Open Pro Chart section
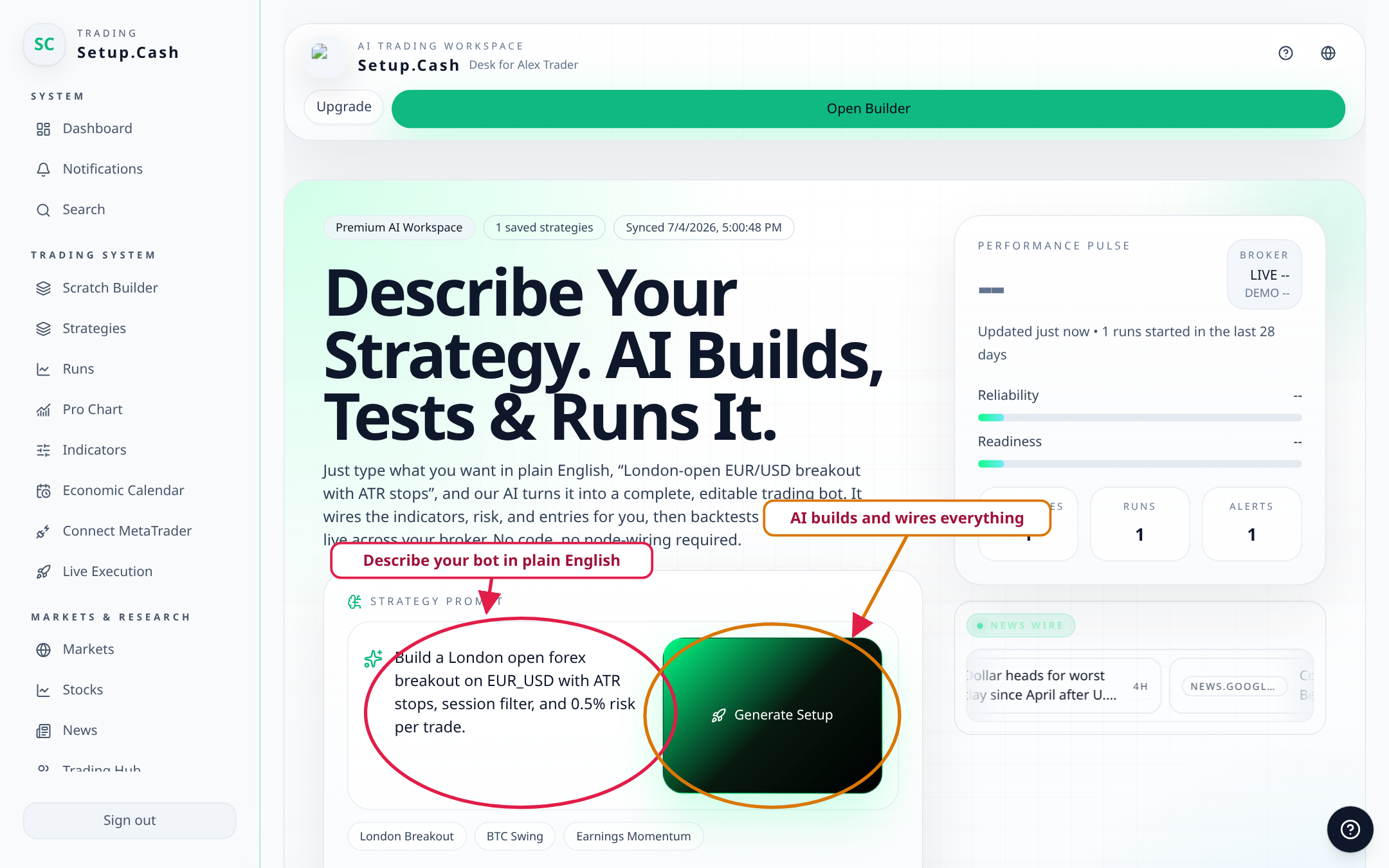Screen dimensions: 1389x868 point(129,410)
